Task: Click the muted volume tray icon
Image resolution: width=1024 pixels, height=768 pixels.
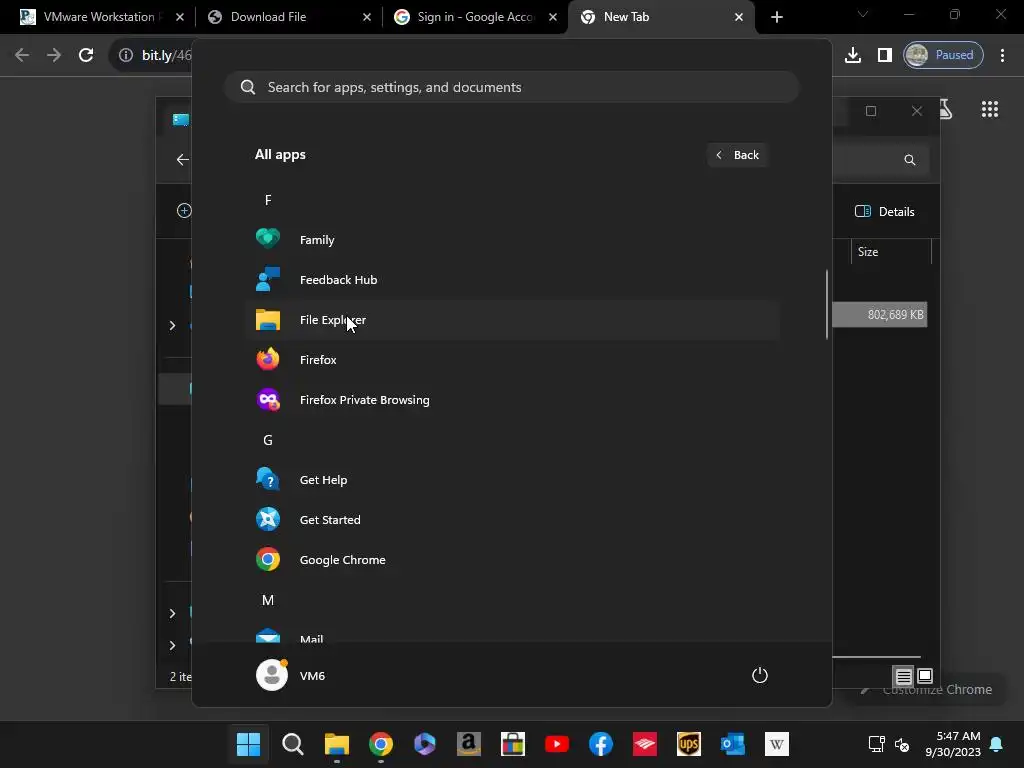Action: point(902,744)
